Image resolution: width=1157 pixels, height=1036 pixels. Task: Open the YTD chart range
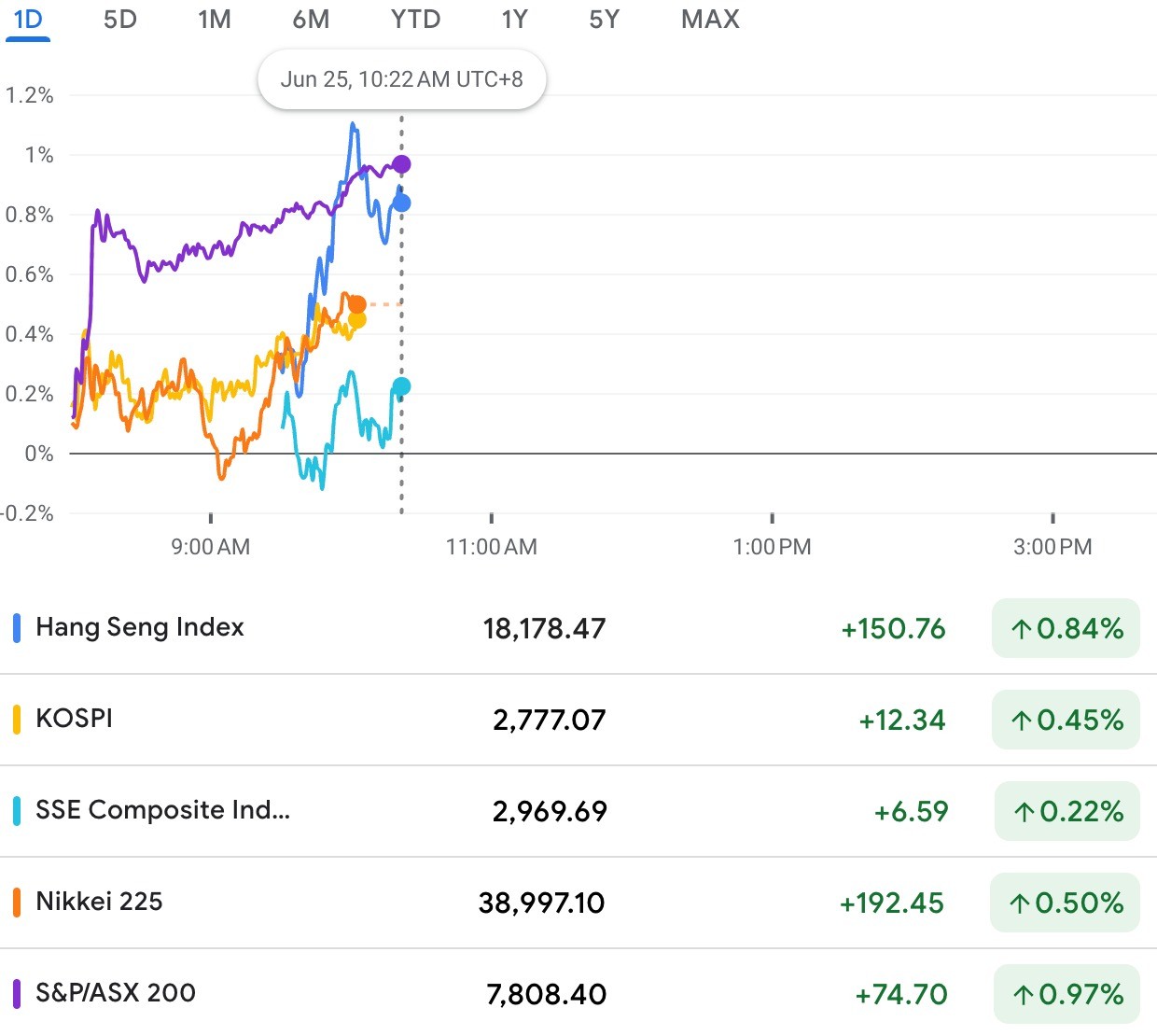tap(415, 20)
